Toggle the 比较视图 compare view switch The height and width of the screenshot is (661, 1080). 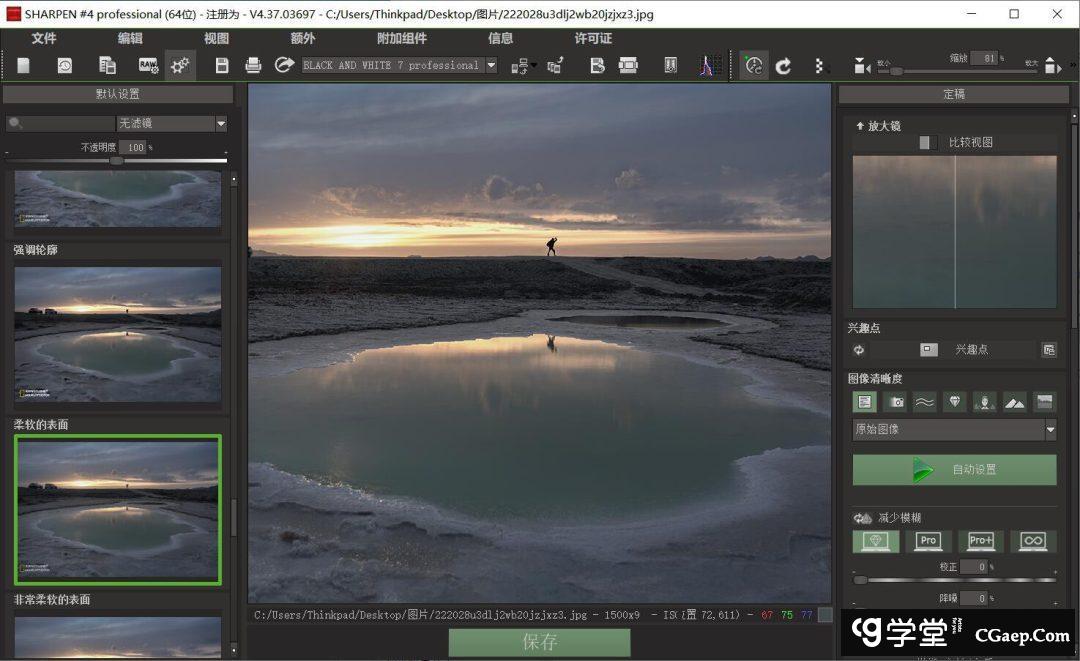pos(927,142)
